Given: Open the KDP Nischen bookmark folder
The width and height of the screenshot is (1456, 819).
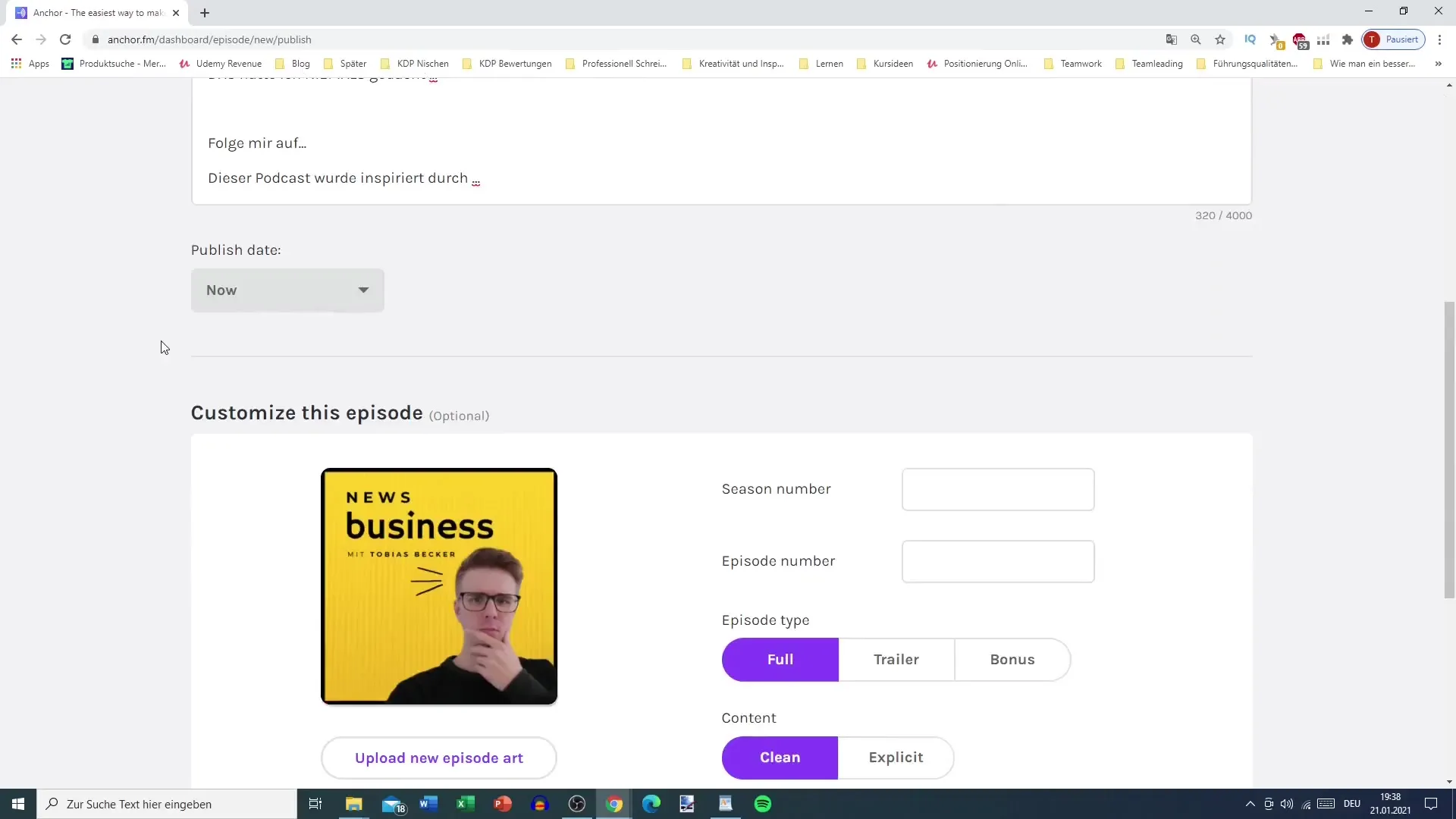Looking at the screenshot, I should pyautogui.click(x=415, y=64).
